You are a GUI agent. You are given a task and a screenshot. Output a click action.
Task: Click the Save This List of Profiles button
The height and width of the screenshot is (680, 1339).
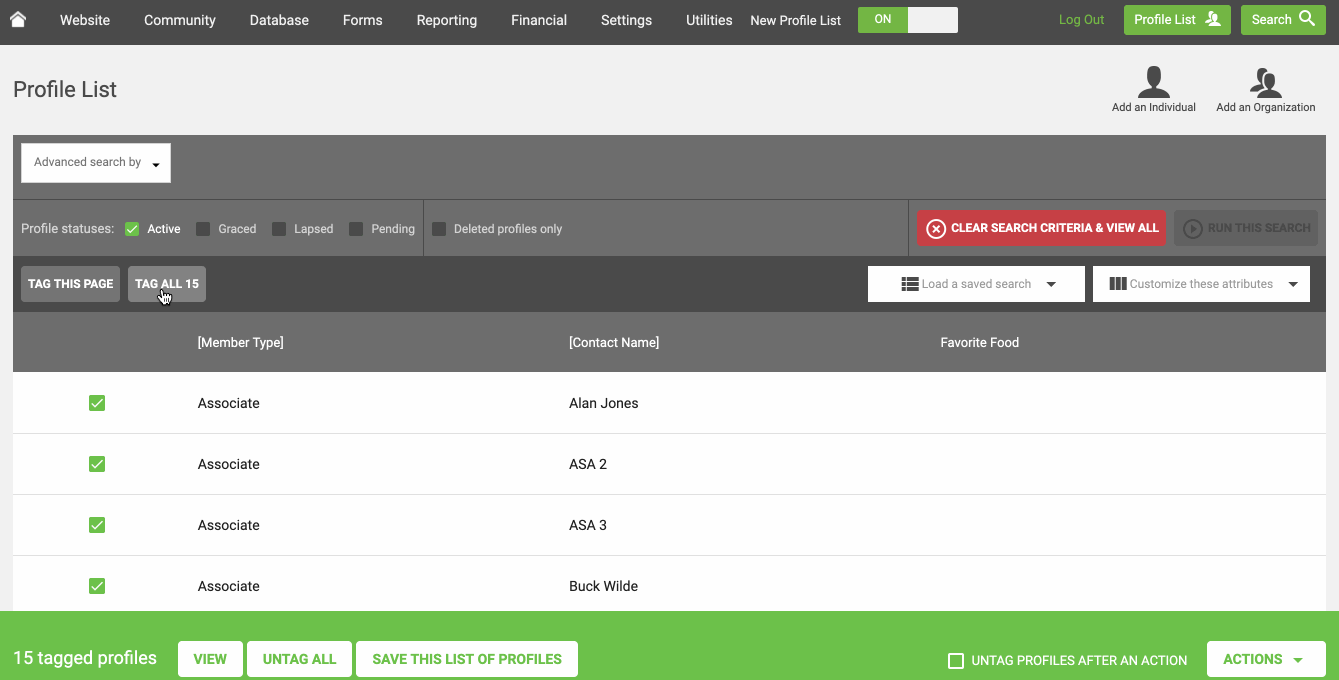click(466, 659)
